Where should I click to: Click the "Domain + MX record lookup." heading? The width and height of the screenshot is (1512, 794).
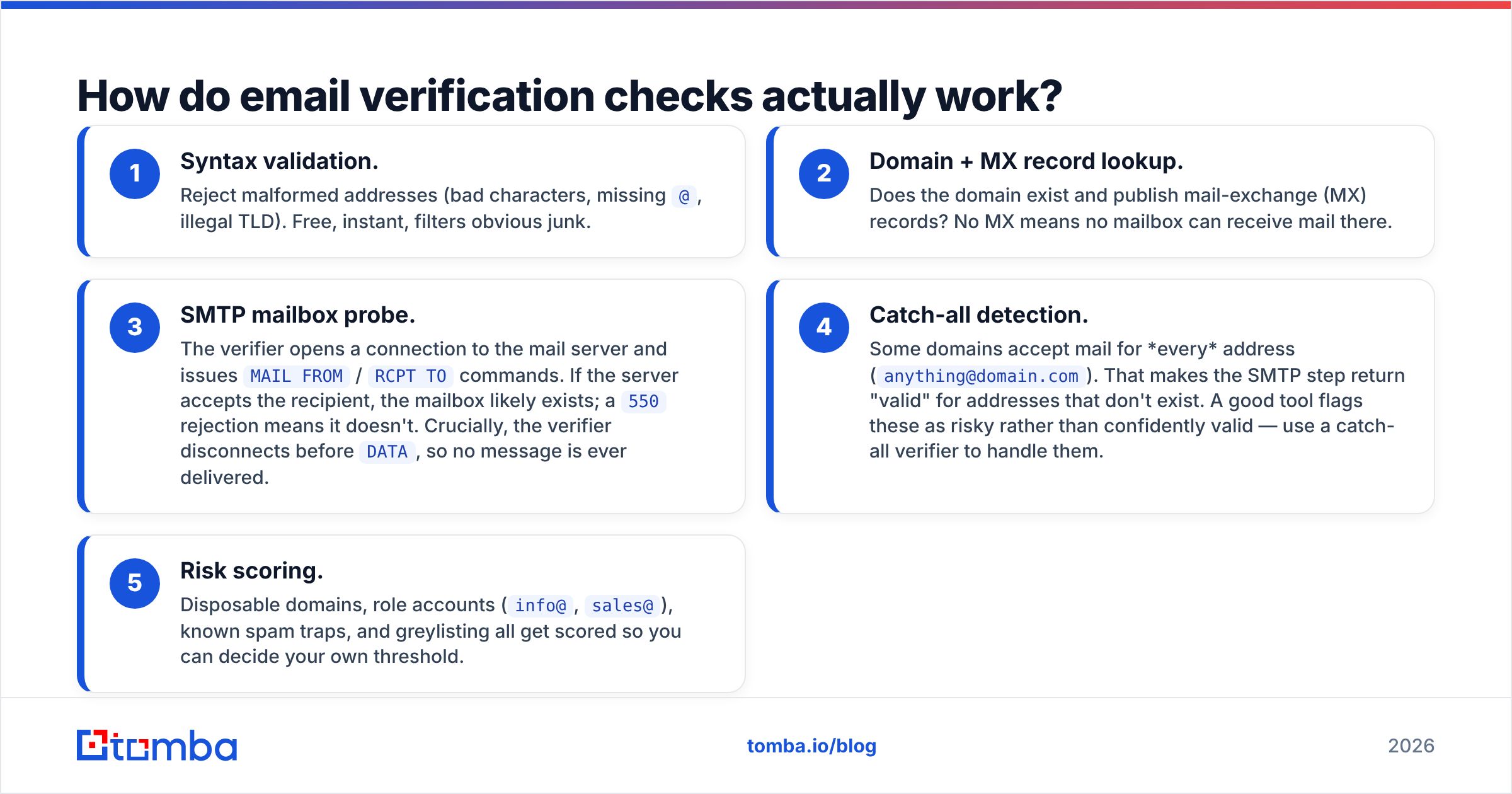pyautogui.click(x=1026, y=161)
